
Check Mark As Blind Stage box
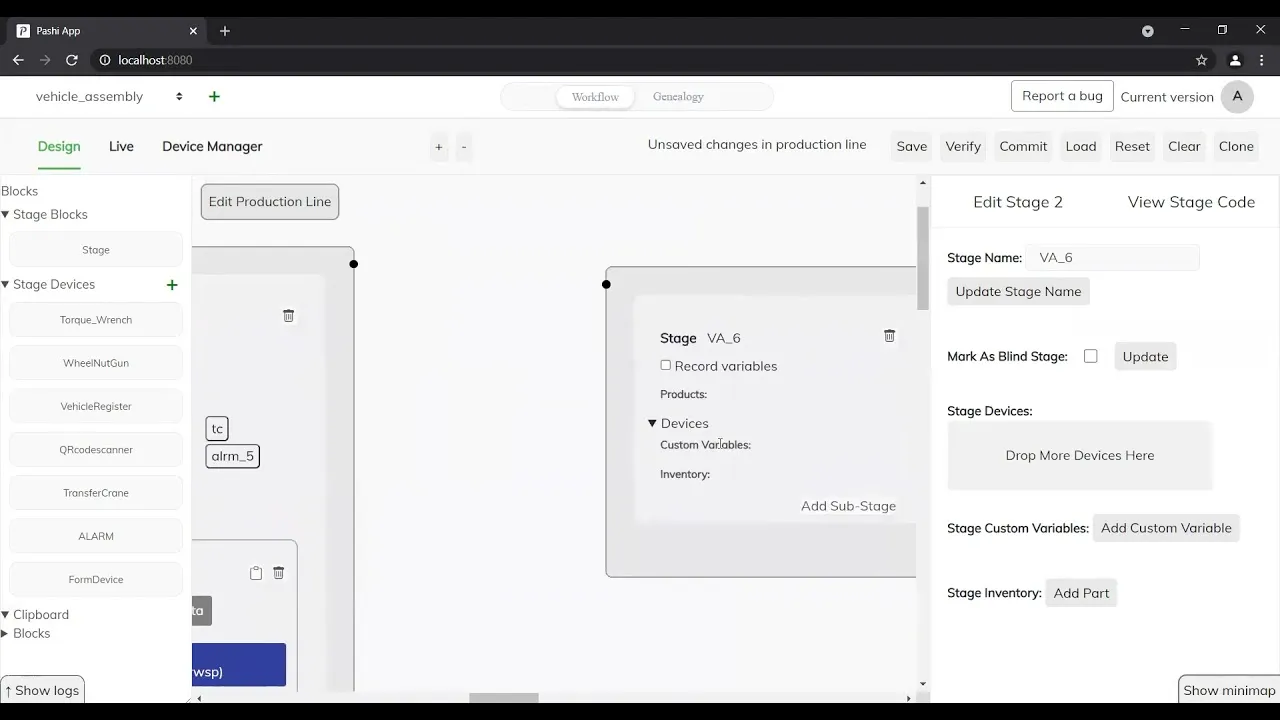pyautogui.click(x=1090, y=356)
